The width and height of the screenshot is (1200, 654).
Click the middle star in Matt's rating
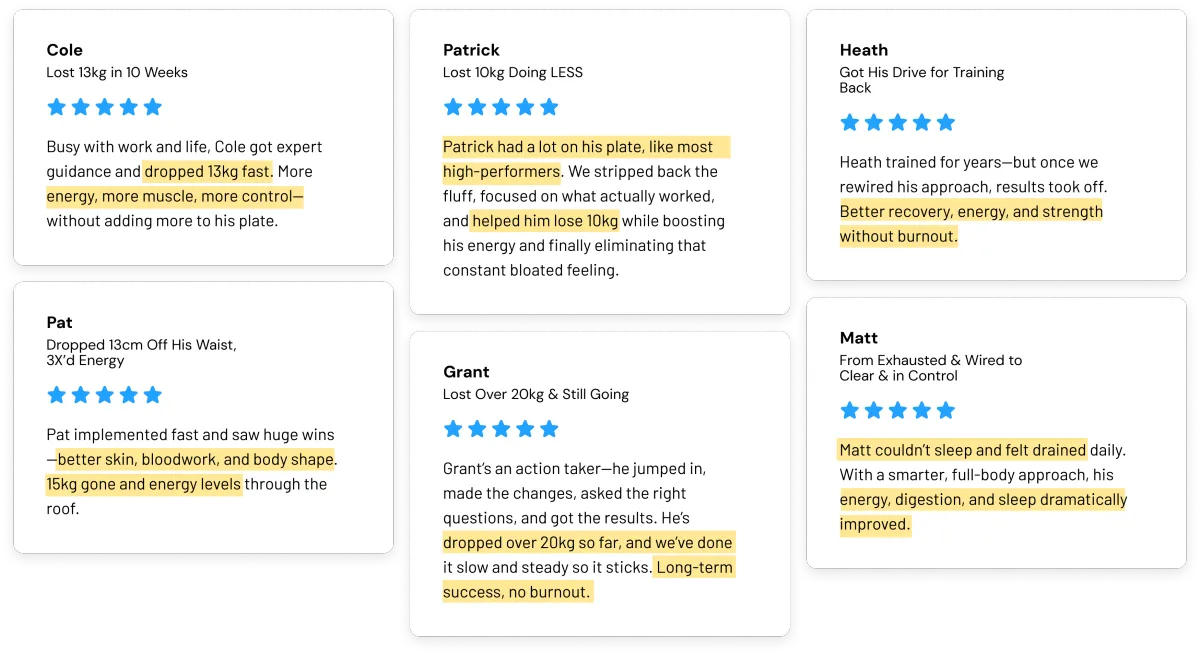pos(898,410)
